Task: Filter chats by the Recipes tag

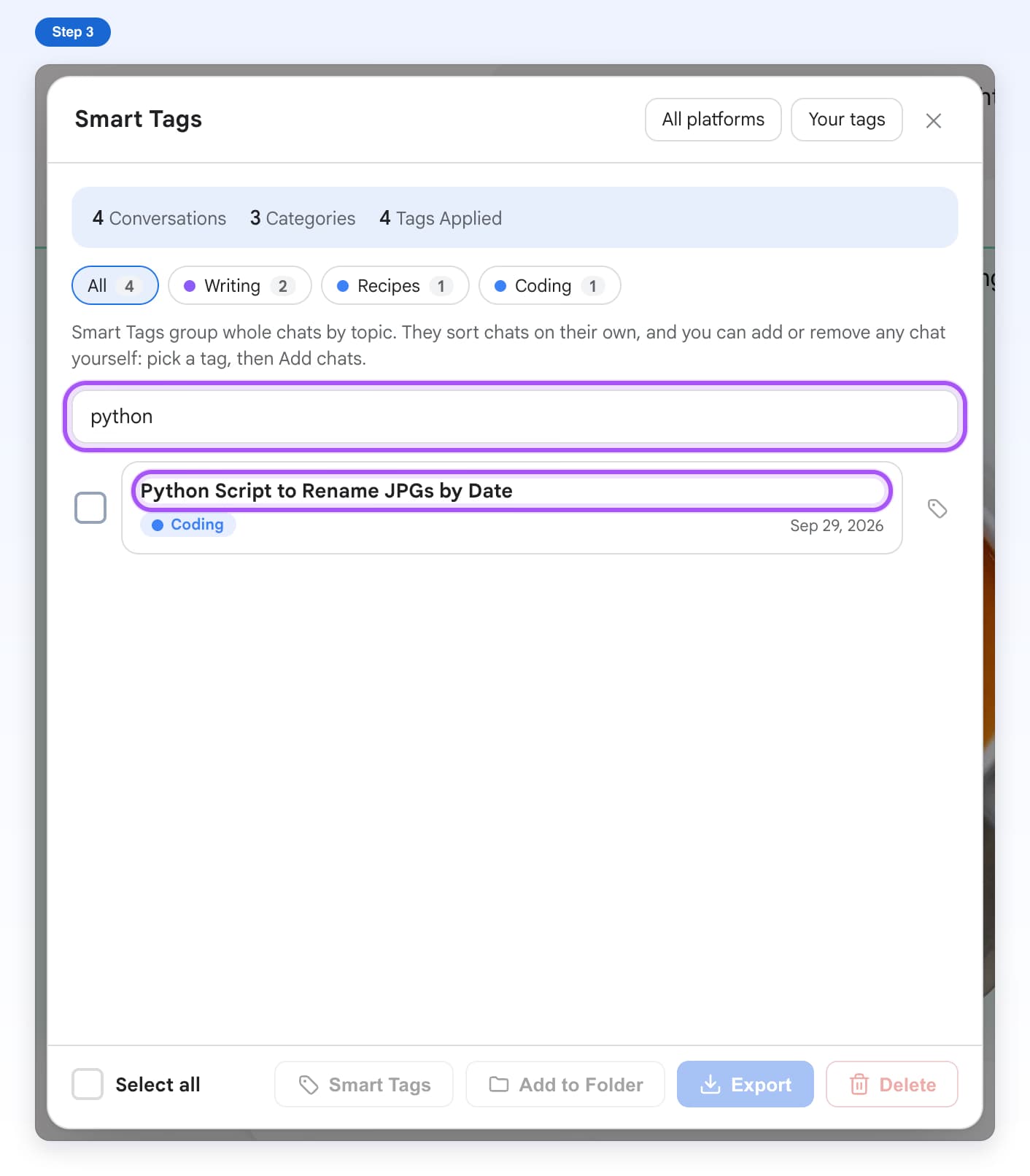Action: (x=395, y=285)
